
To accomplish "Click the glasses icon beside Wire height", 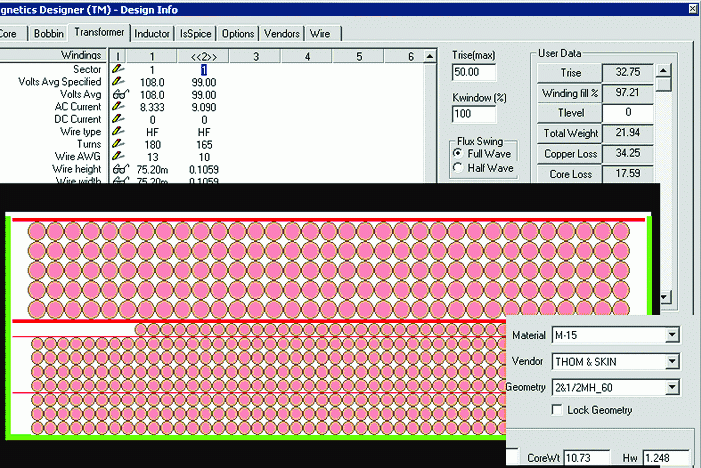I will 118,169.
